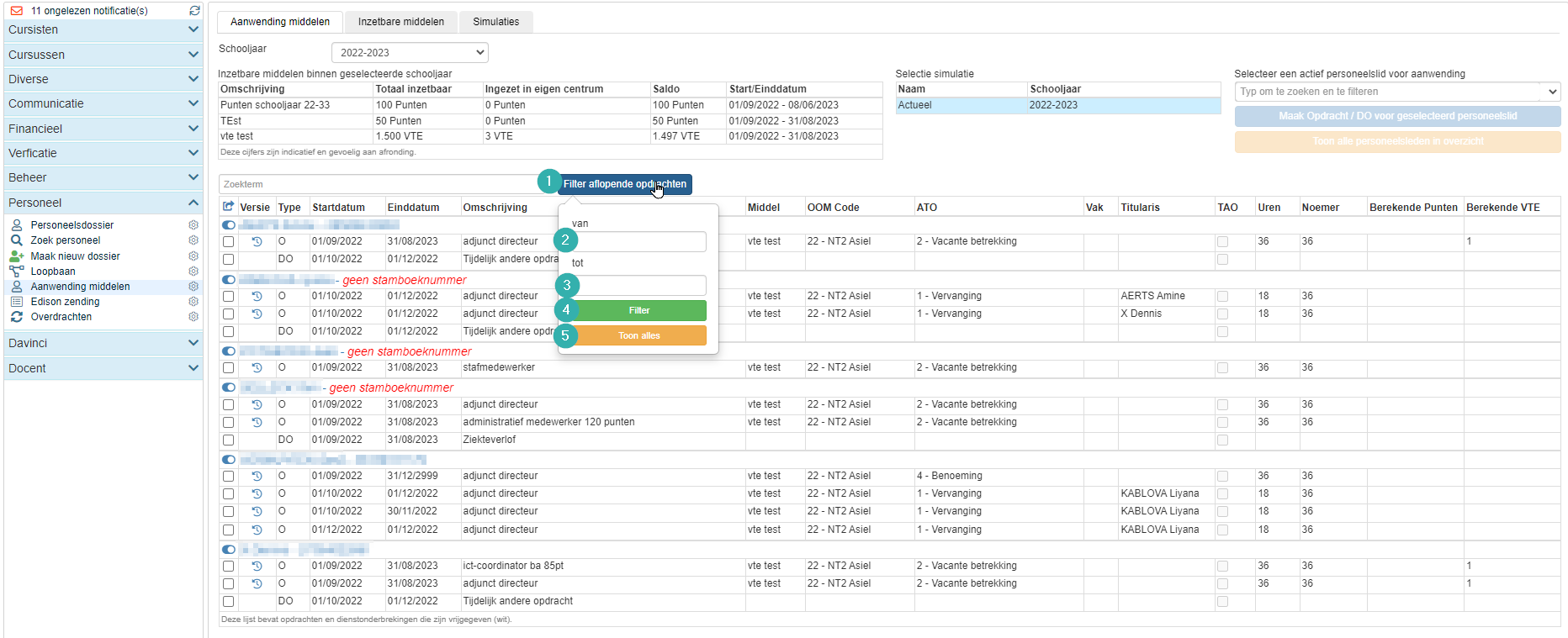Click the refresh notifications icon
The height and width of the screenshot is (638, 1568).
[x=194, y=11]
